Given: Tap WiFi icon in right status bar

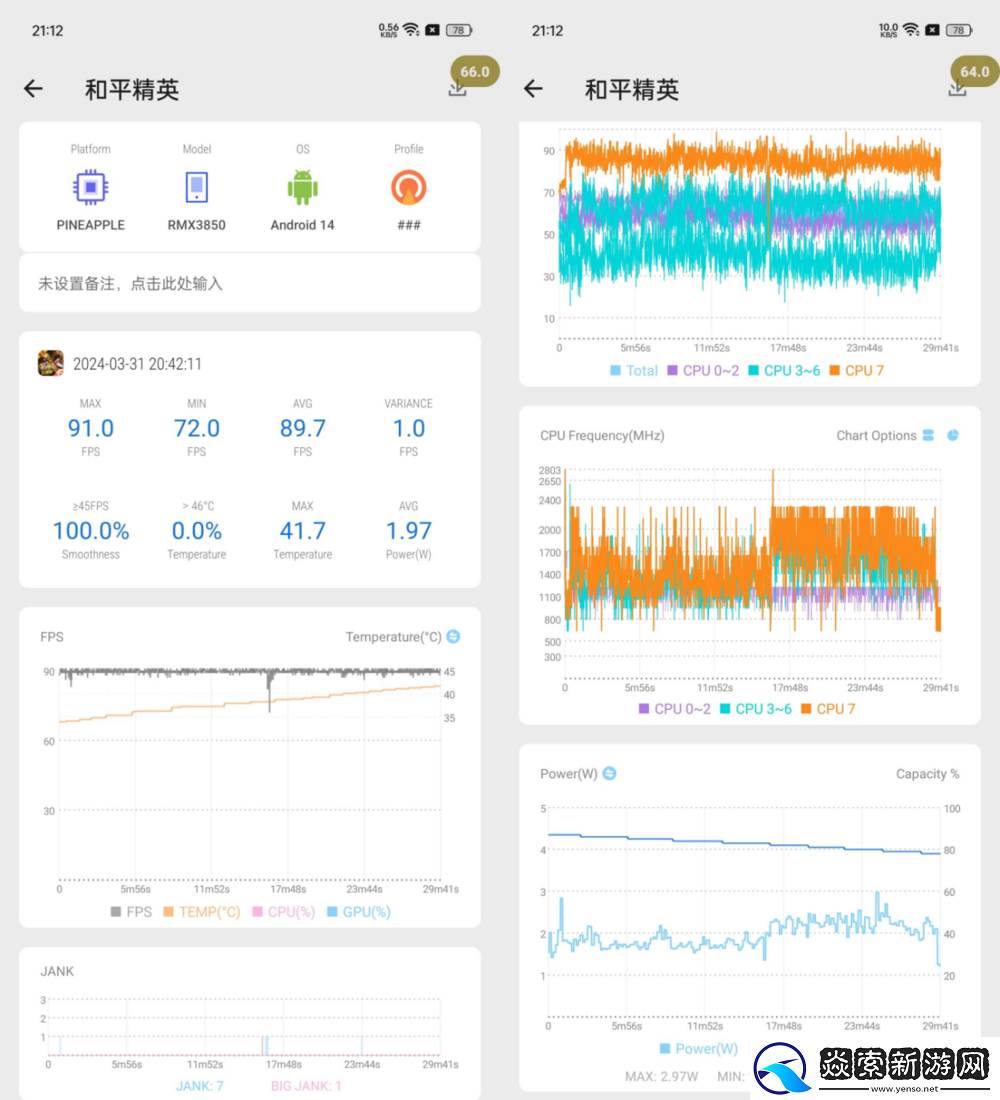Looking at the screenshot, I should point(912,29).
